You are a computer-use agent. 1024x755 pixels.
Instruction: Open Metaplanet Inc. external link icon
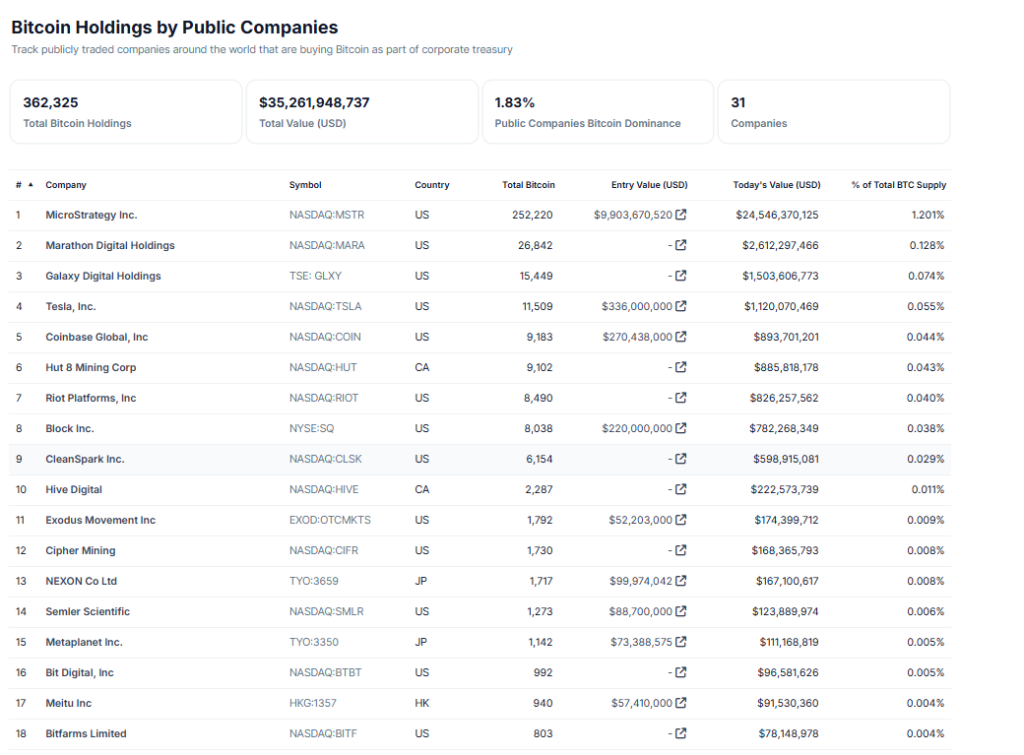(x=681, y=642)
